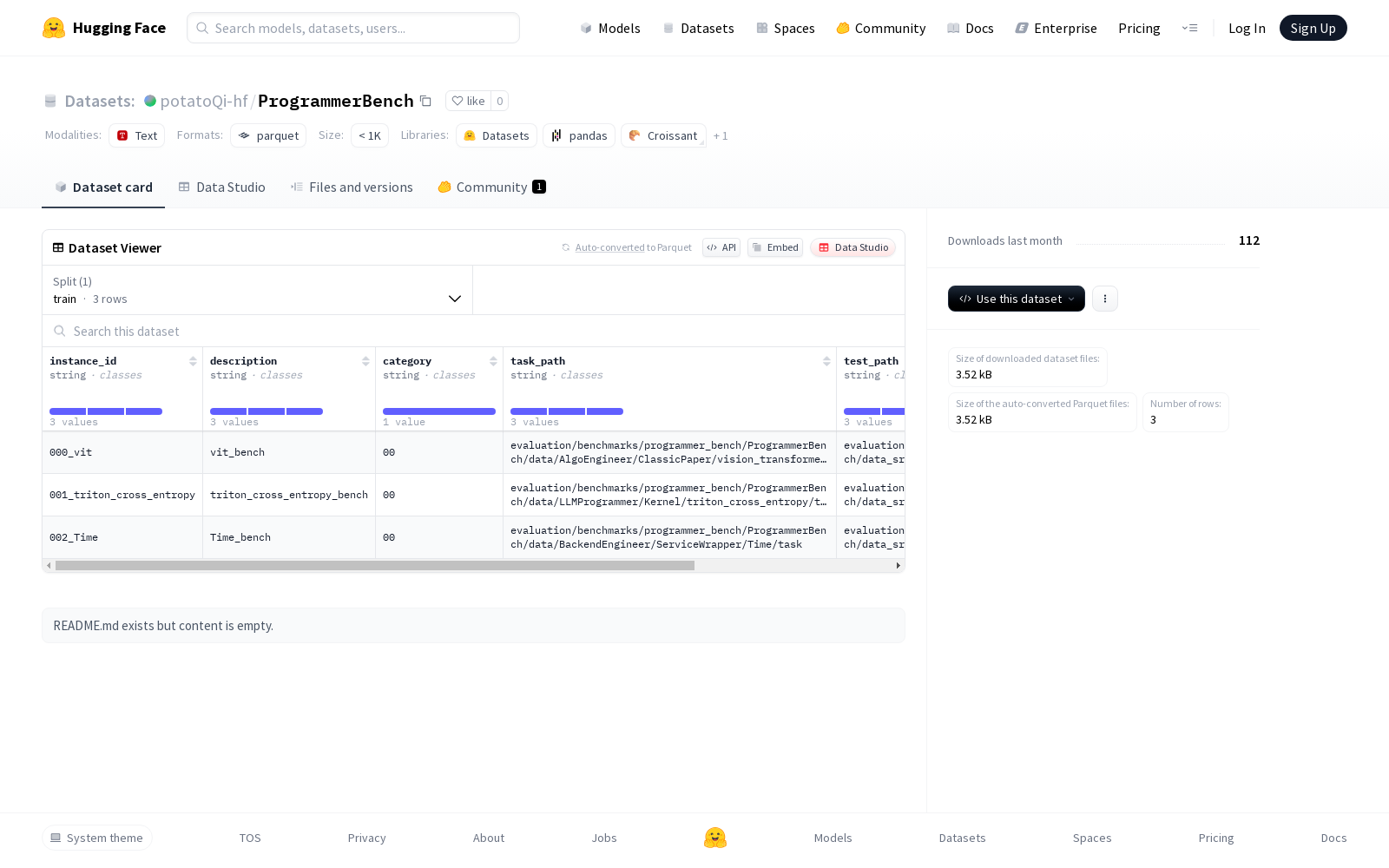Viewport: 1389px width, 868px height.
Task: Click the potatoQi-hf user avatar
Action: point(150,101)
